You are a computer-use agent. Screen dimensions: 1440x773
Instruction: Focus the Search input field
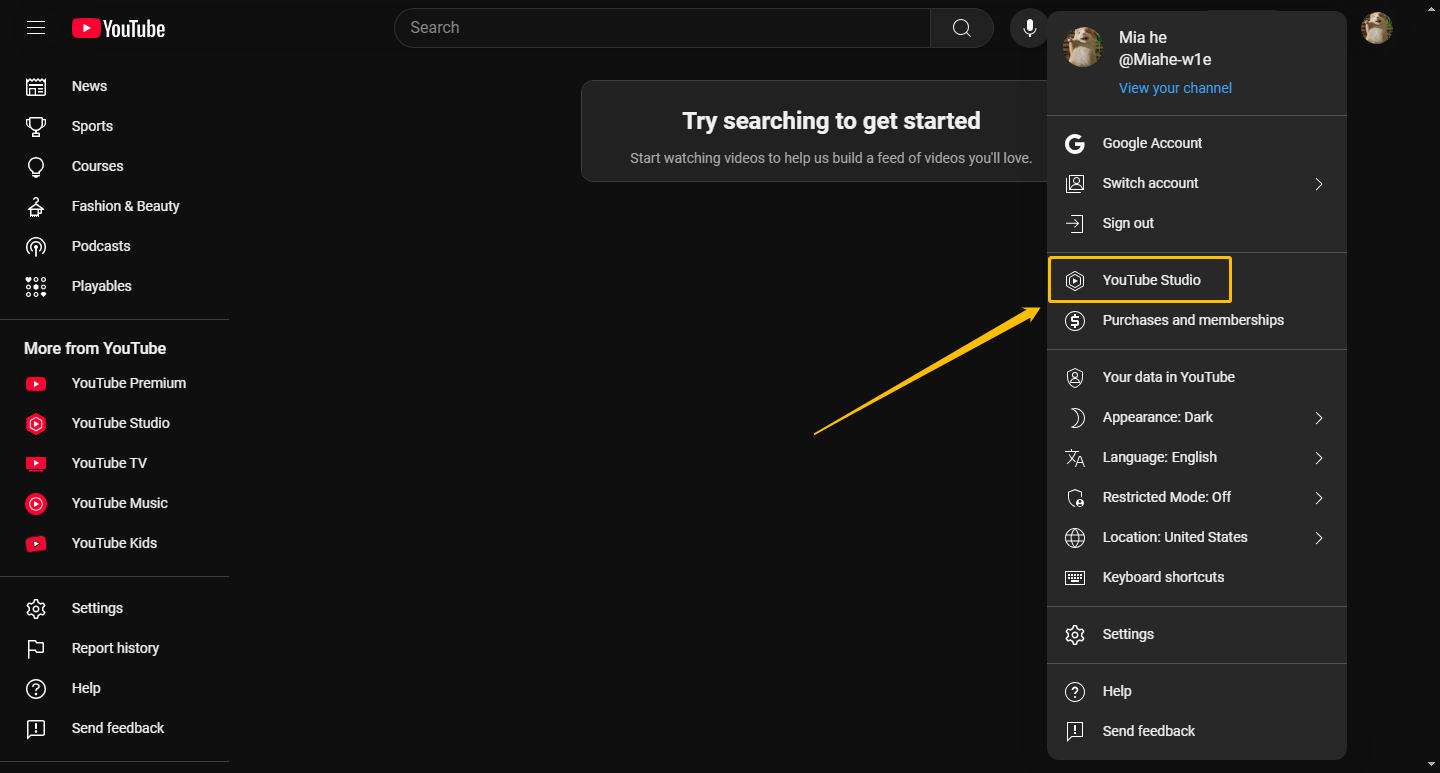point(662,28)
